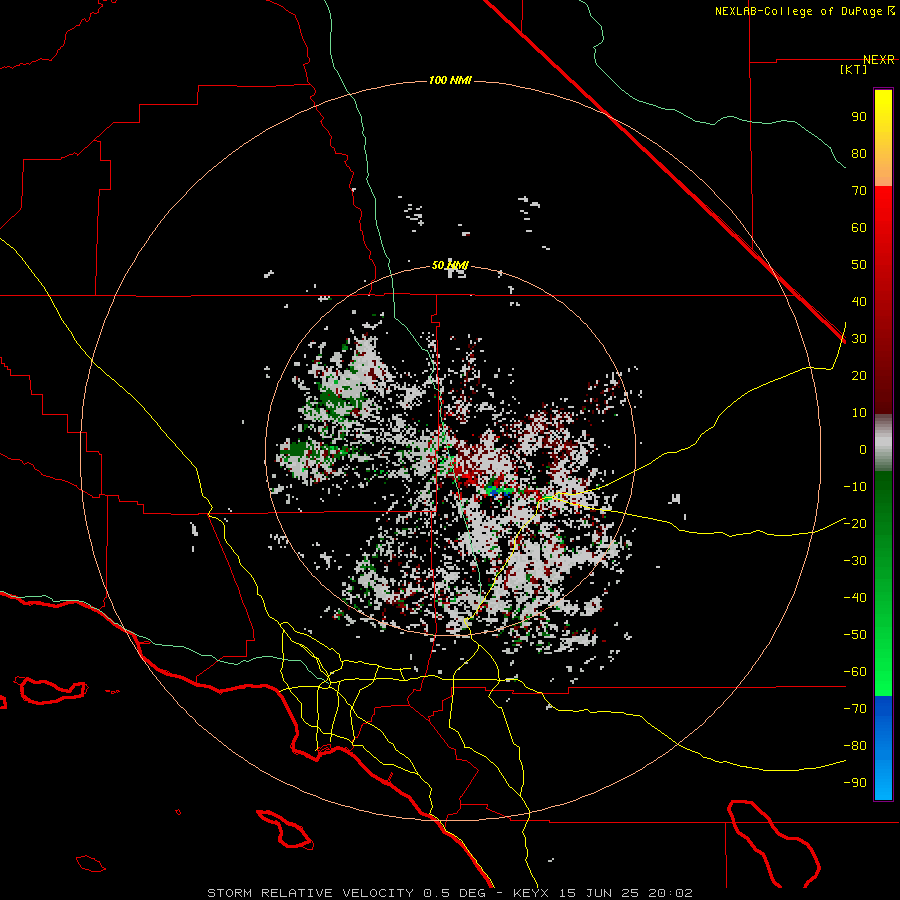Click the positive 80 knot scale label
The height and width of the screenshot is (900, 900).
(859, 154)
